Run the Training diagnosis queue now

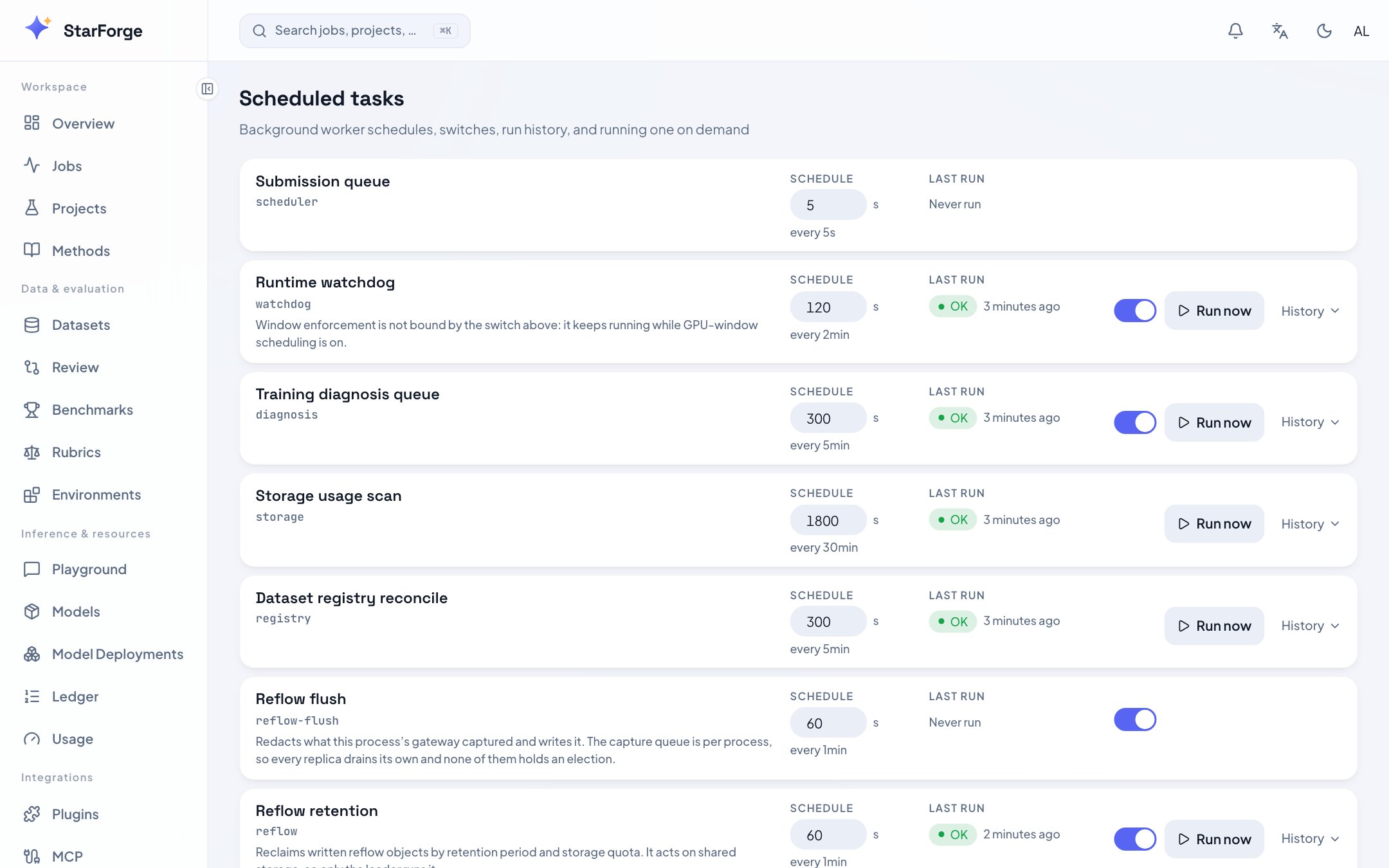click(1214, 422)
